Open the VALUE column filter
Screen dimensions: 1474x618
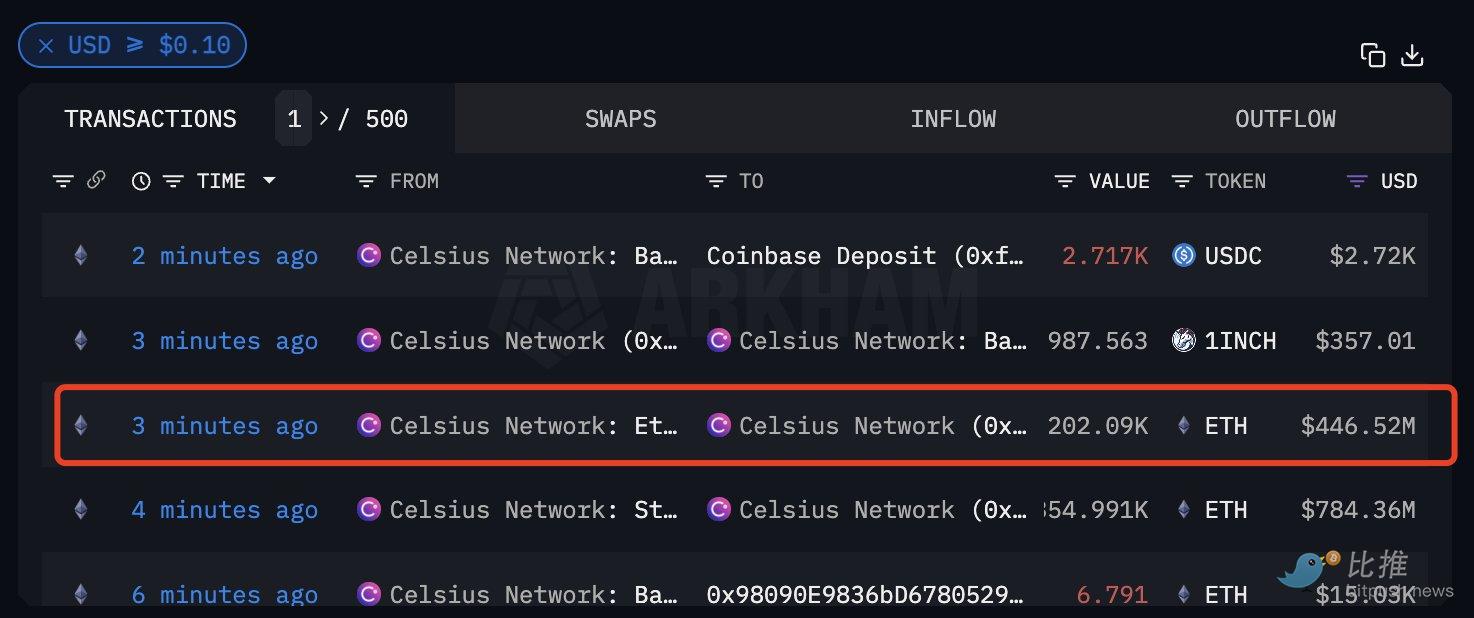point(1065,181)
